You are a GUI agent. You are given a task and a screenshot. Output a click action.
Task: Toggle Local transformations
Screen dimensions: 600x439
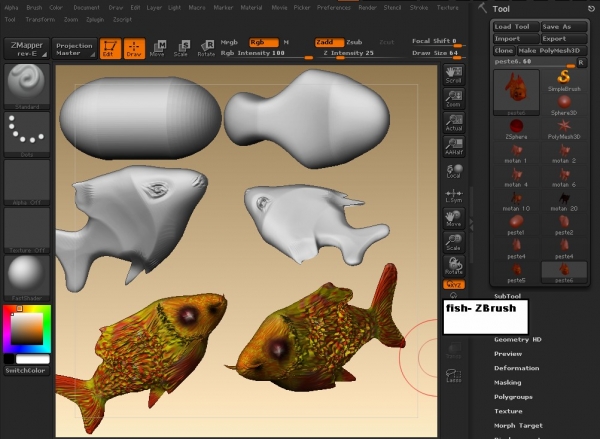[x=454, y=171]
